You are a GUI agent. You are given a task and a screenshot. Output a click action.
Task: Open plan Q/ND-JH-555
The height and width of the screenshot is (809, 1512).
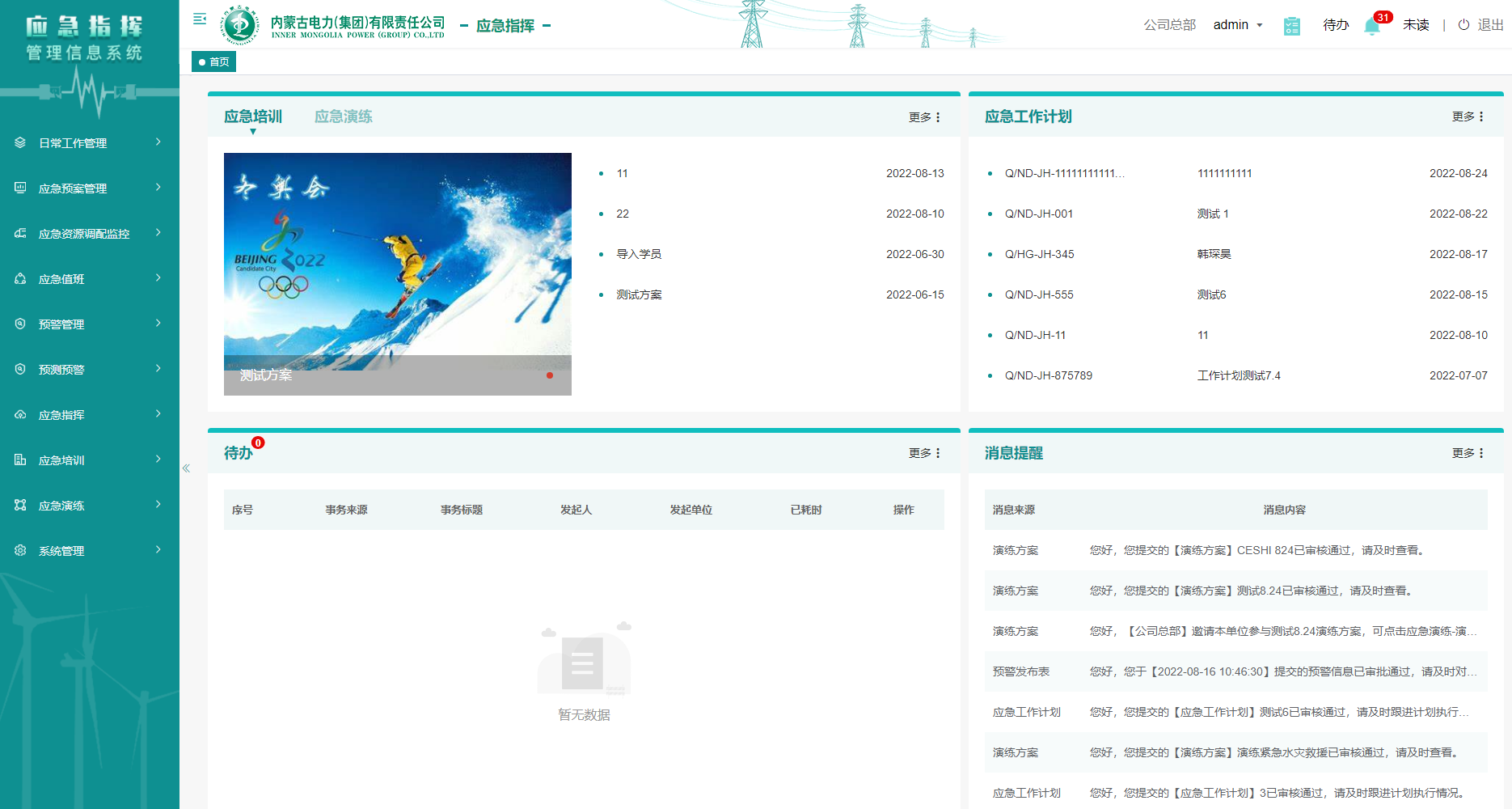[1039, 294]
